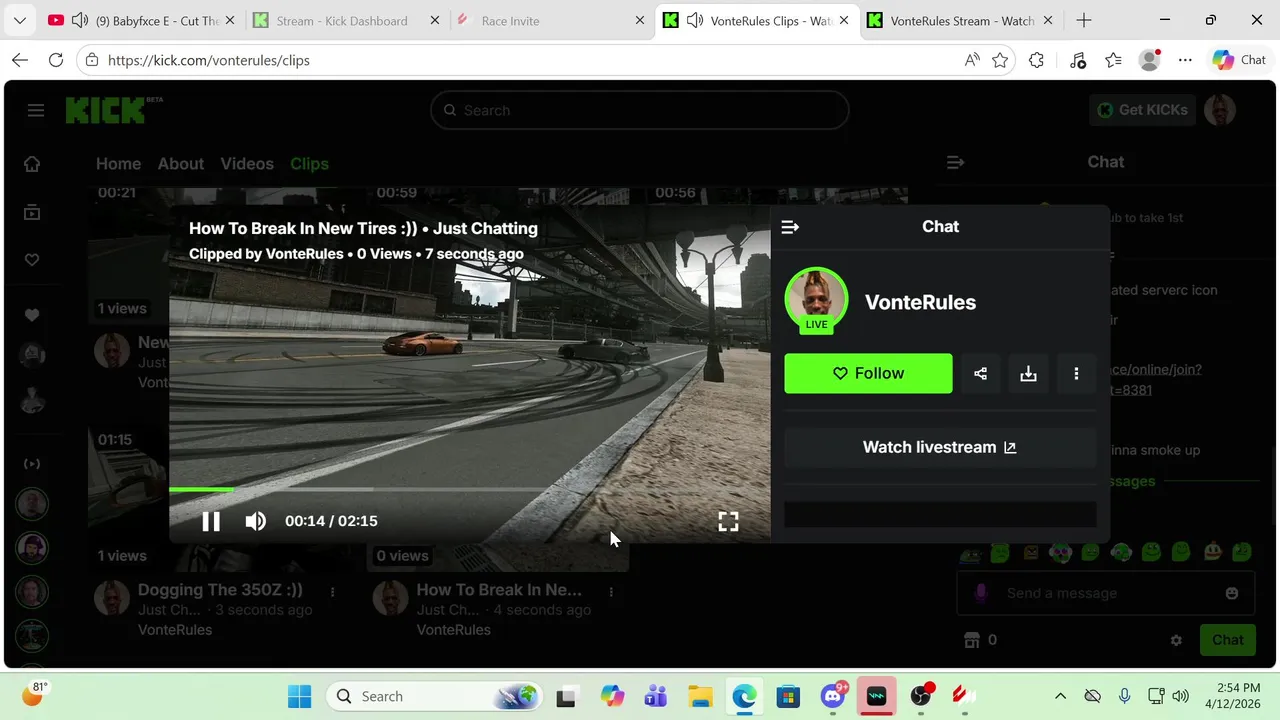Refresh the current page
The width and height of the screenshot is (1280, 720).
(x=56, y=60)
